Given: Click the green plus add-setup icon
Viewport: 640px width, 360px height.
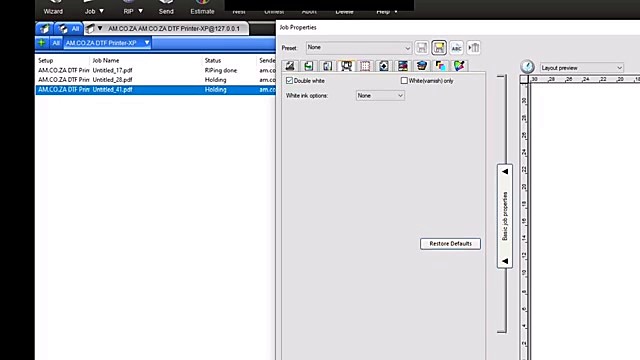Looking at the screenshot, I should 42,42.
